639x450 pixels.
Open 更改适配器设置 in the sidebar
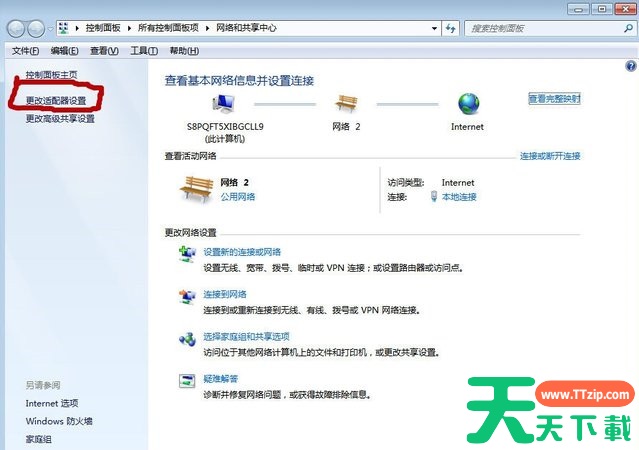click(56, 101)
